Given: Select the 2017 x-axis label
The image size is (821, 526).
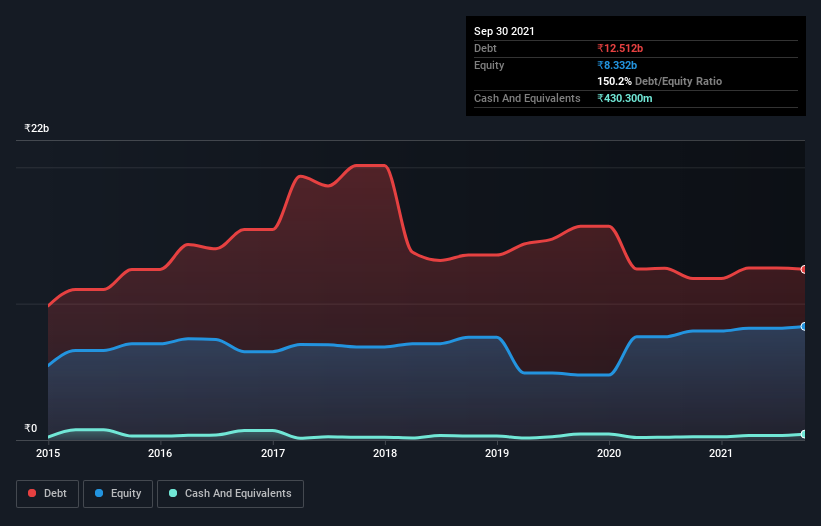Looking at the screenshot, I should pos(273,453).
